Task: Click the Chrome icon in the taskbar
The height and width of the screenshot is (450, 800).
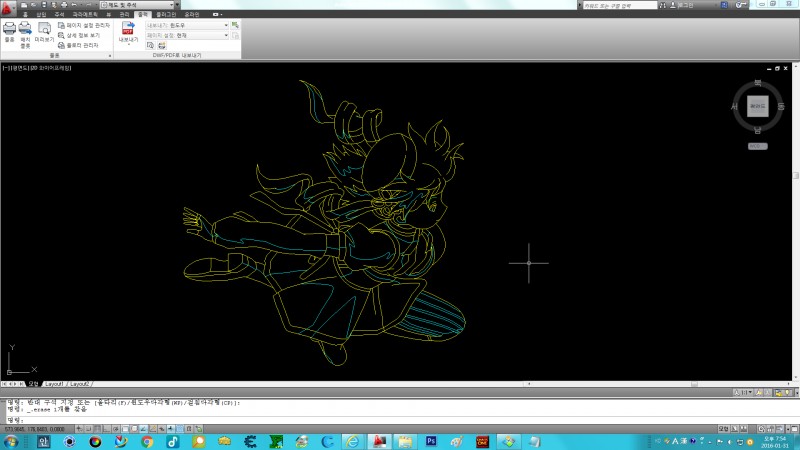Action: [x=147, y=441]
